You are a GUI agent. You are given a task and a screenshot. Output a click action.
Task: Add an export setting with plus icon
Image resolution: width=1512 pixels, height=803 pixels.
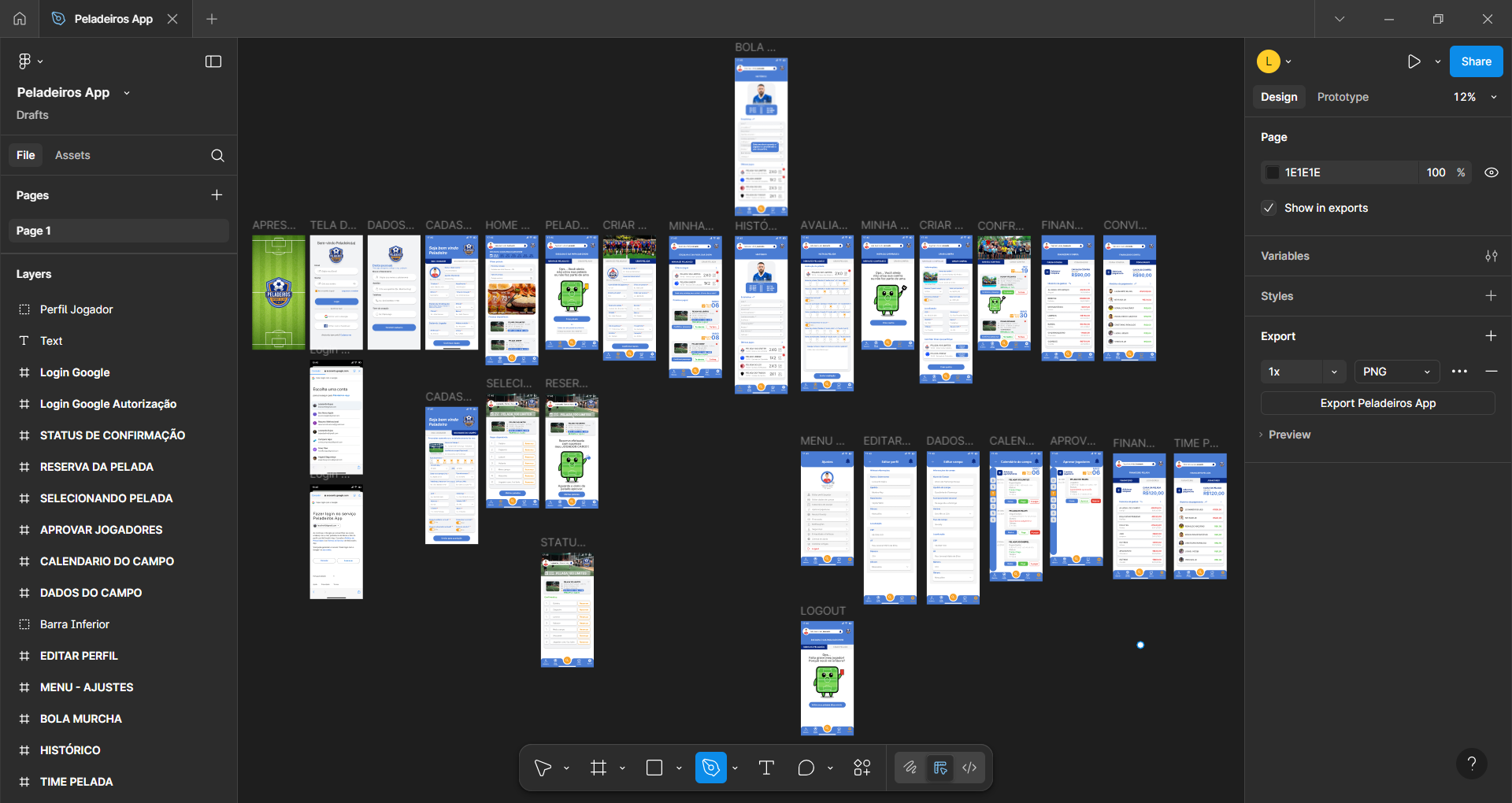1491,336
